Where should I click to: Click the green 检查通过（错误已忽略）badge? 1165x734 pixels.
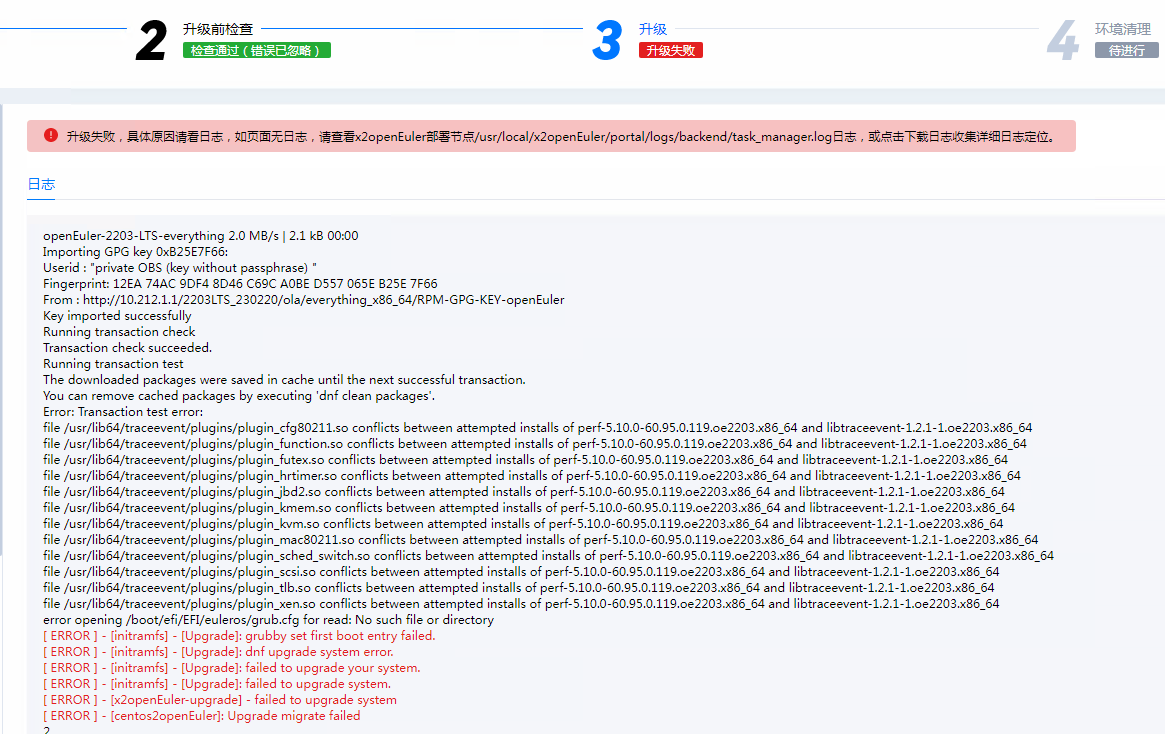pyautogui.click(x=256, y=50)
